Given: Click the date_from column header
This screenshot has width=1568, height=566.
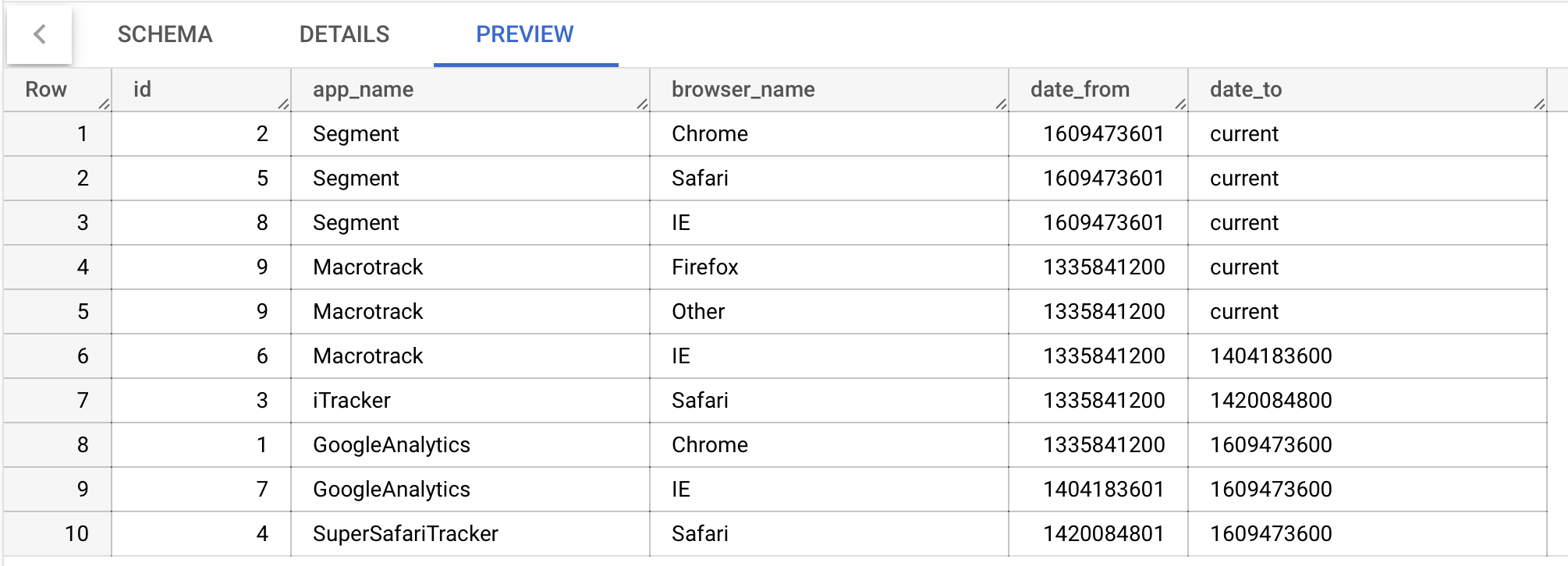Looking at the screenshot, I should click(x=1098, y=90).
